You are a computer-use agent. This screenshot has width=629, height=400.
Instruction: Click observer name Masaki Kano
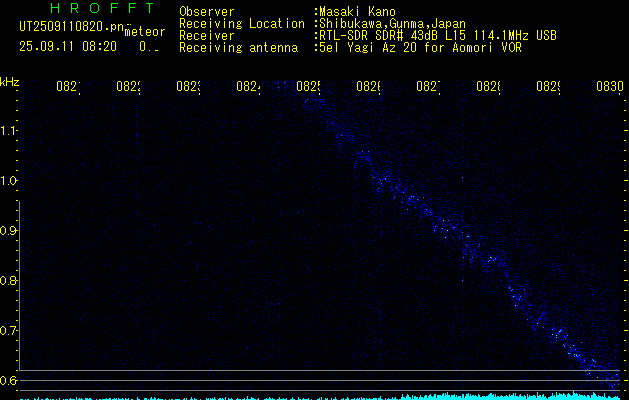coord(357,12)
